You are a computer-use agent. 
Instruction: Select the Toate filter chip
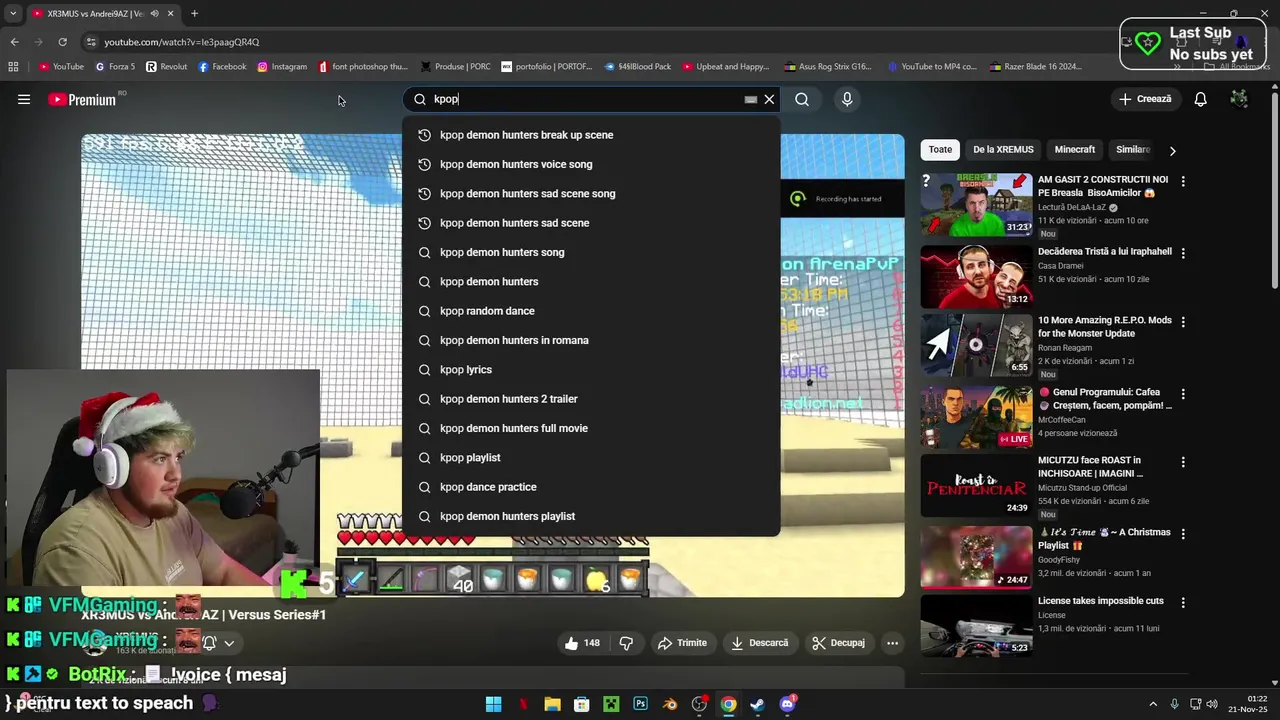coord(940,149)
